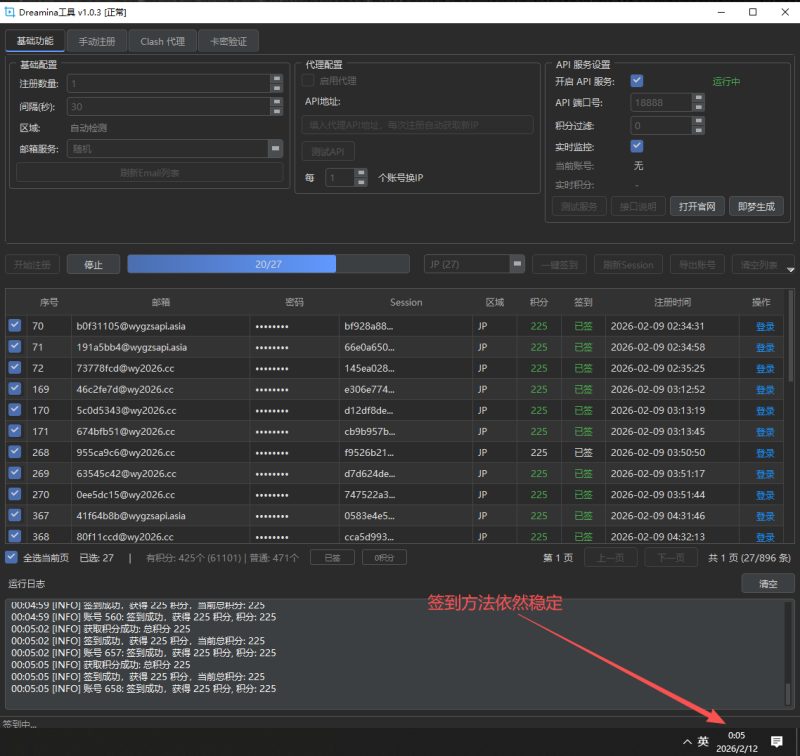This screenshot has width=800, height=756.
Task: Toggle the 全选当前页 checkbox
Action: (x=12, y=557)
